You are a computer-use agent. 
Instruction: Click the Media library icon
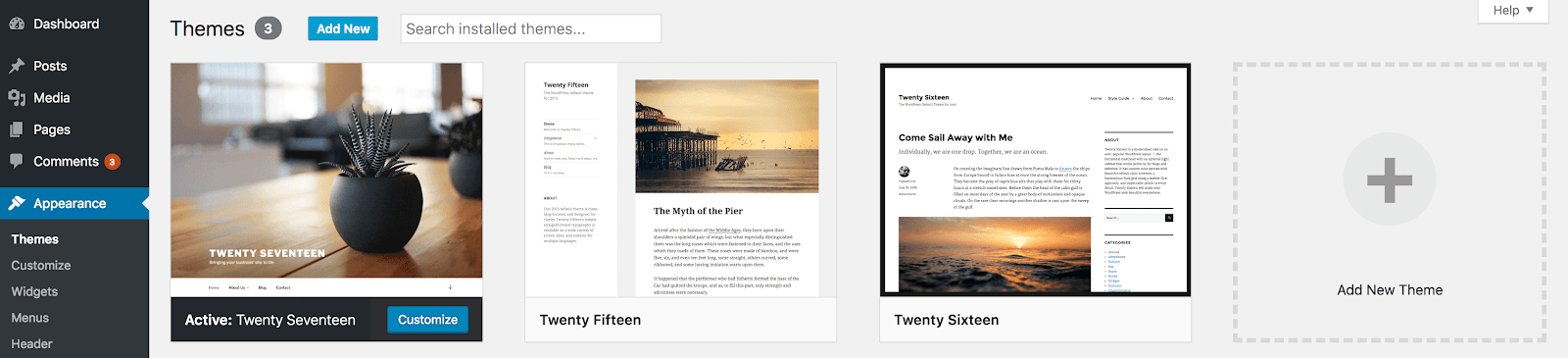17,98
